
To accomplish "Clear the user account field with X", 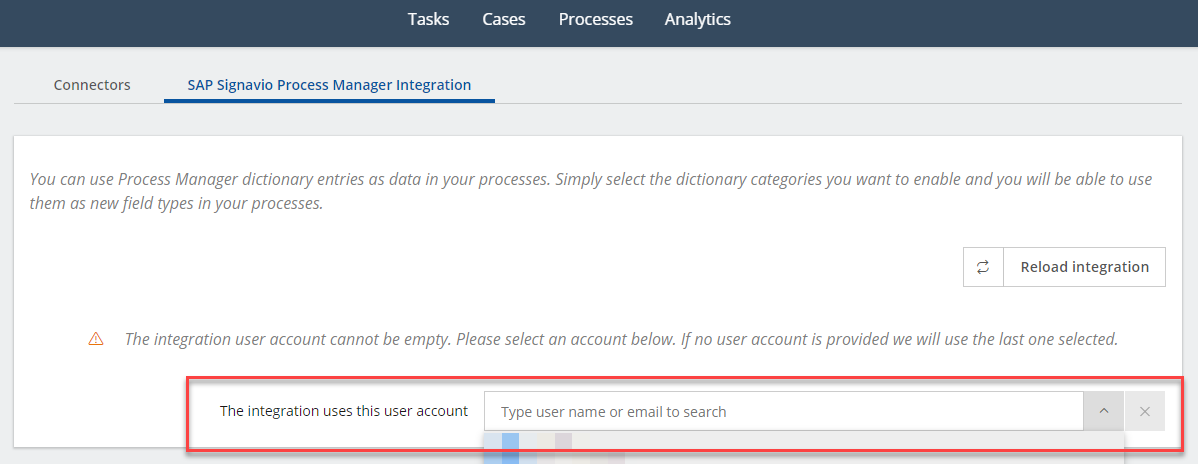I will pyautogui.click(x=1145, y=411).
